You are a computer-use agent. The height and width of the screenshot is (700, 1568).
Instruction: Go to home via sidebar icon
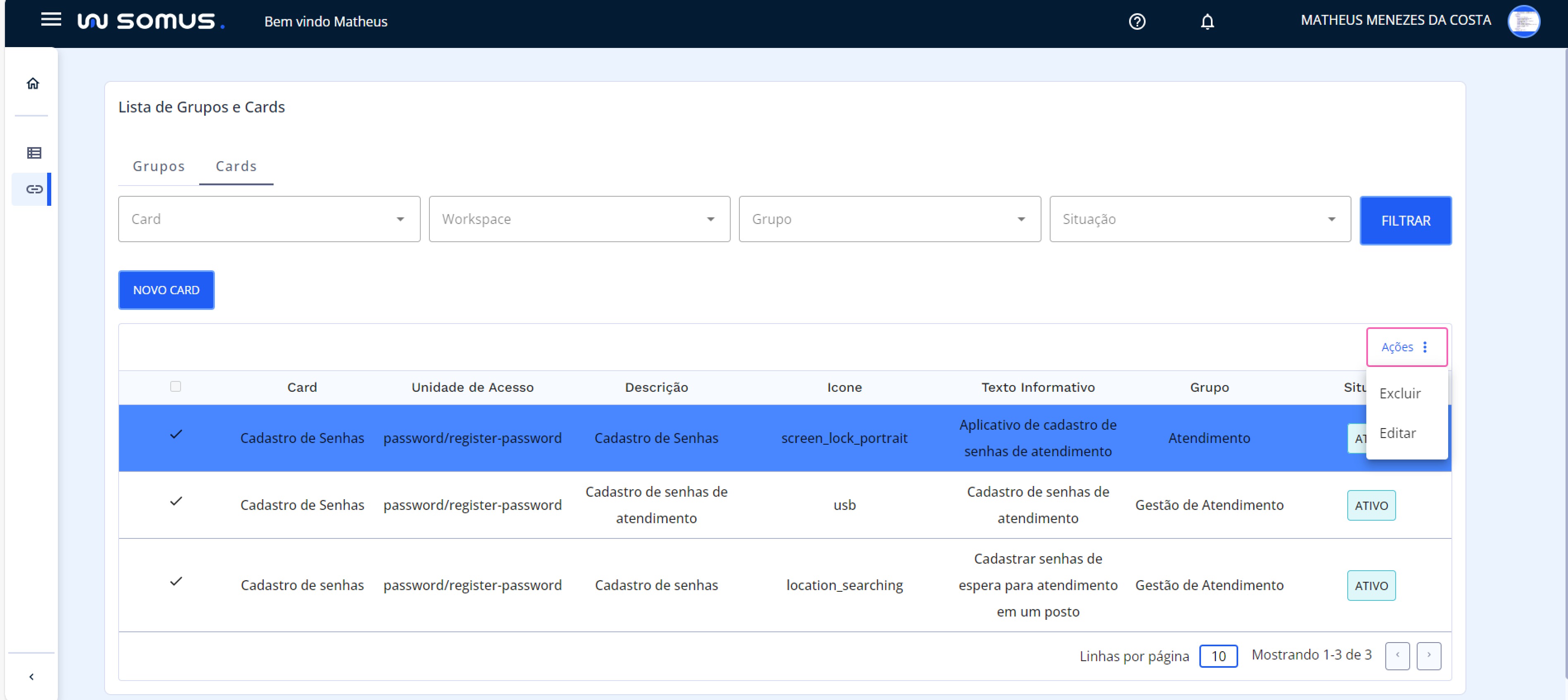point(33,83)
